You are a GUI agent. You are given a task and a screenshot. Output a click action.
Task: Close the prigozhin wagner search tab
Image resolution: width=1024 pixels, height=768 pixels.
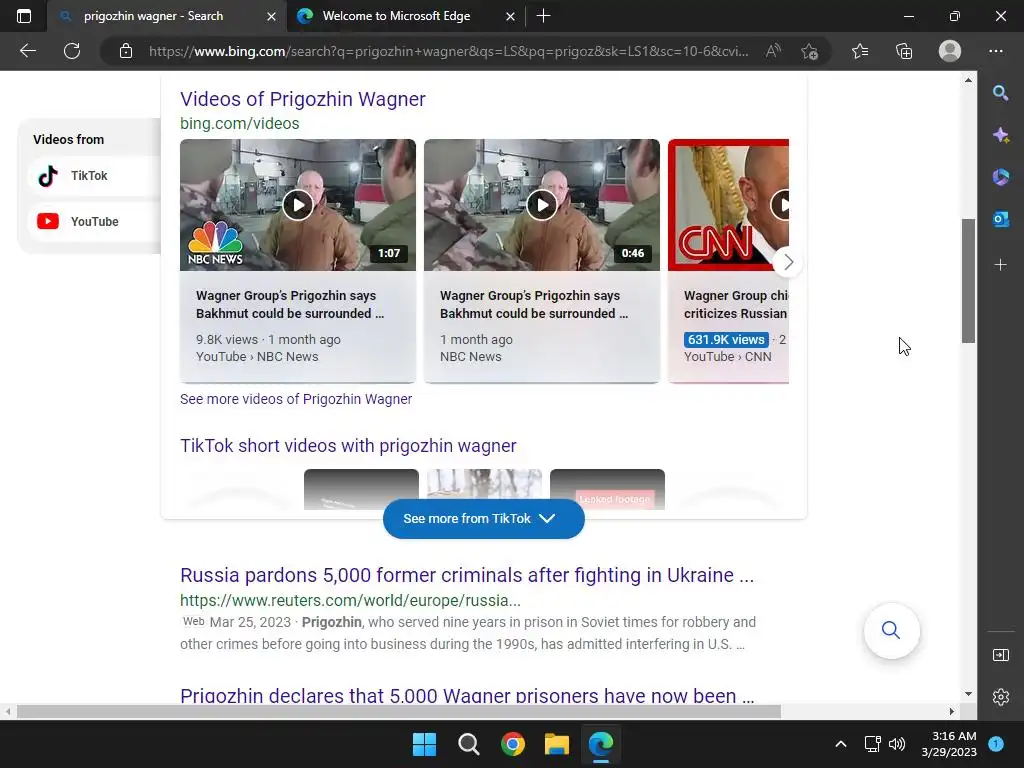pos(272,16)
